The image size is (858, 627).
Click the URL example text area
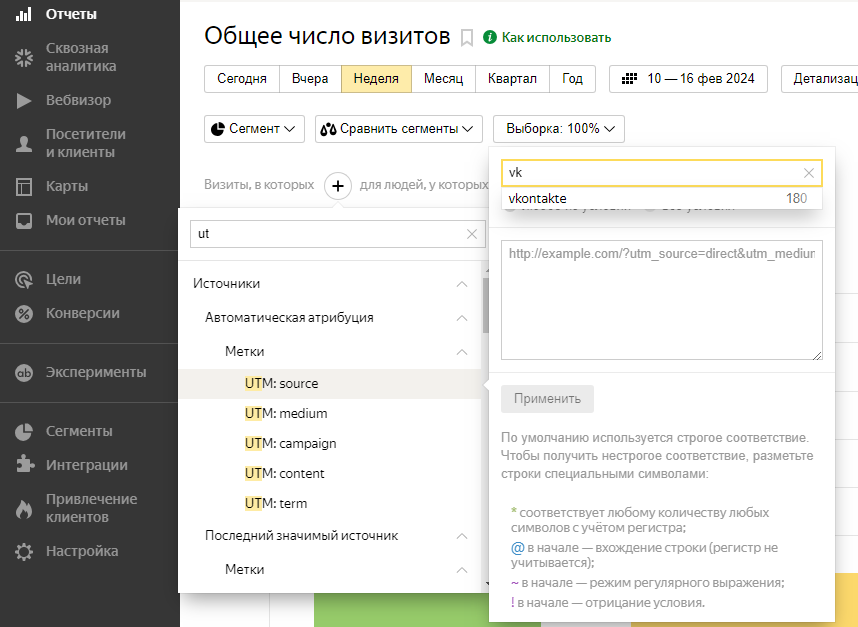(x=662, y=300)
